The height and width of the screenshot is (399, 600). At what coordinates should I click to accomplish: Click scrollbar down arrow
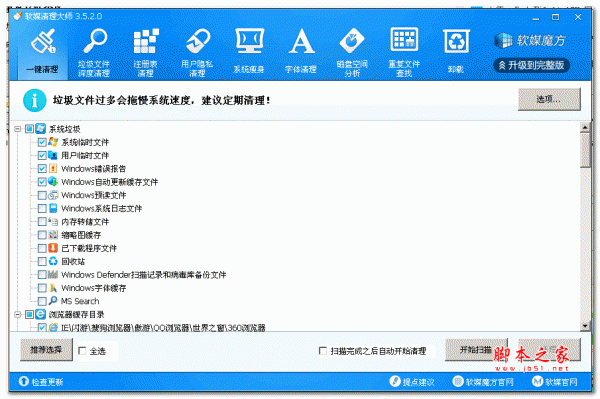tap(585, 326)
